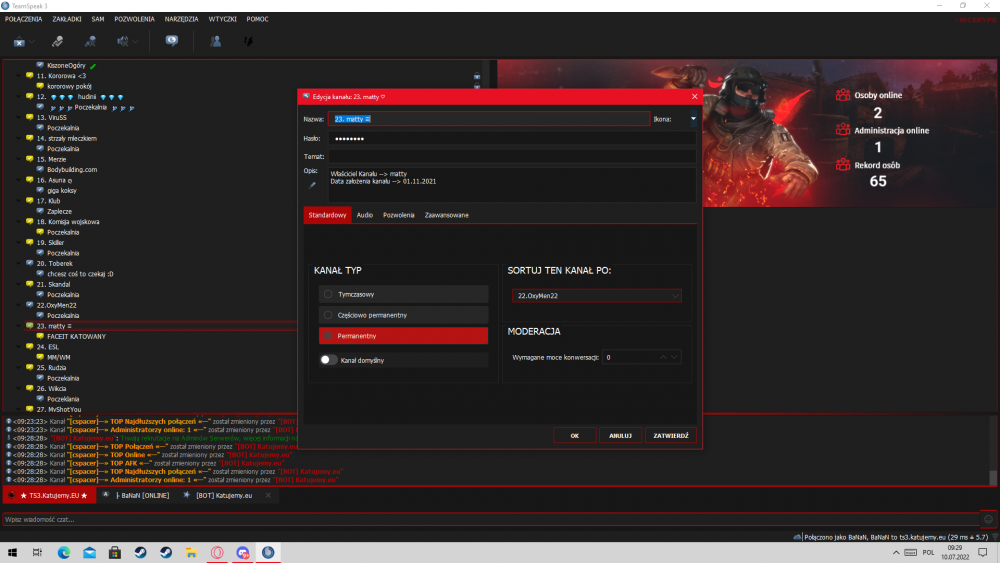Screen dimensions: 1000x563
Task: Open the POZWOLENIA menu
Action: (x=134, y=19)
